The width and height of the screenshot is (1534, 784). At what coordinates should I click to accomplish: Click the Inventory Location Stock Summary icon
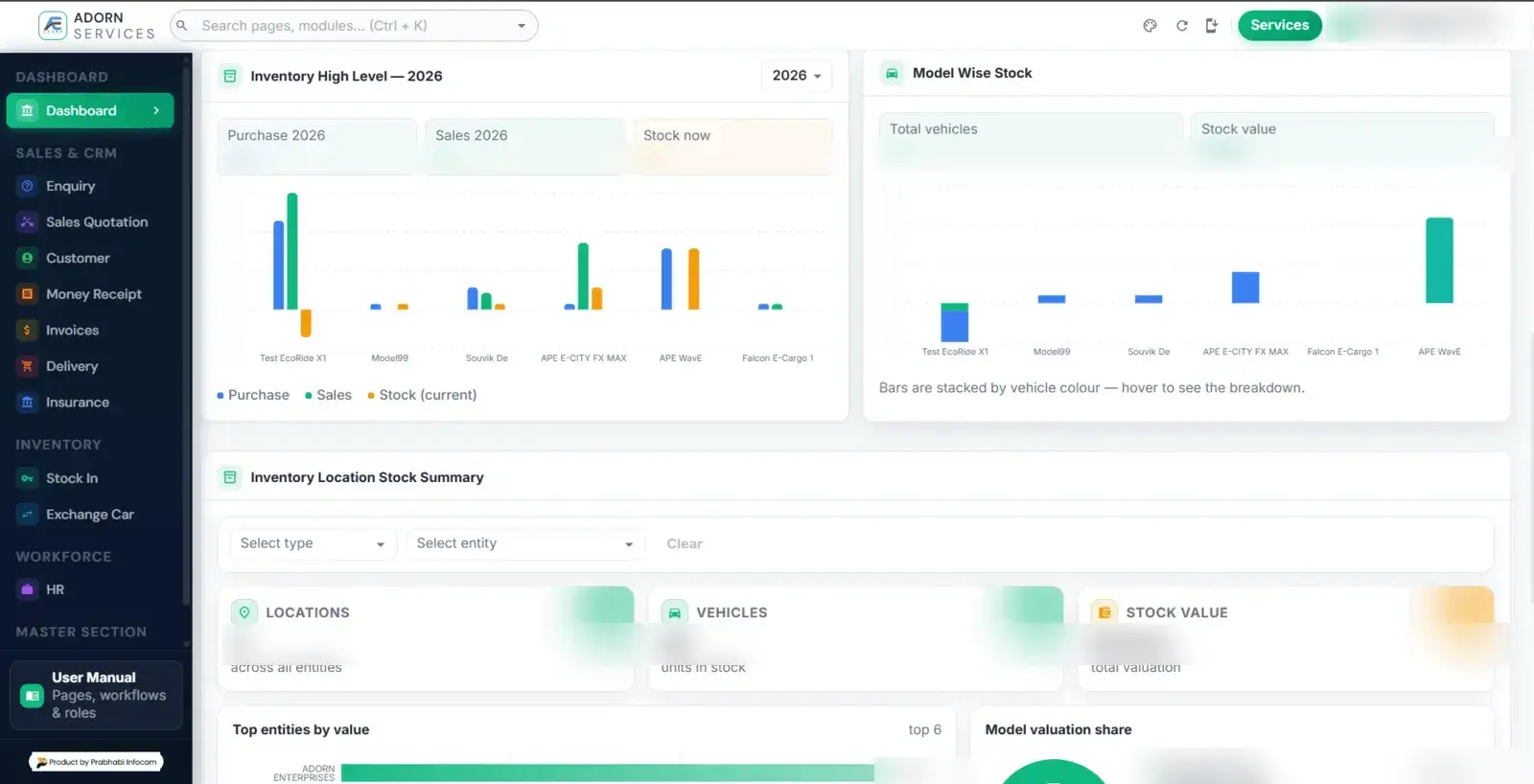[230, 477]
